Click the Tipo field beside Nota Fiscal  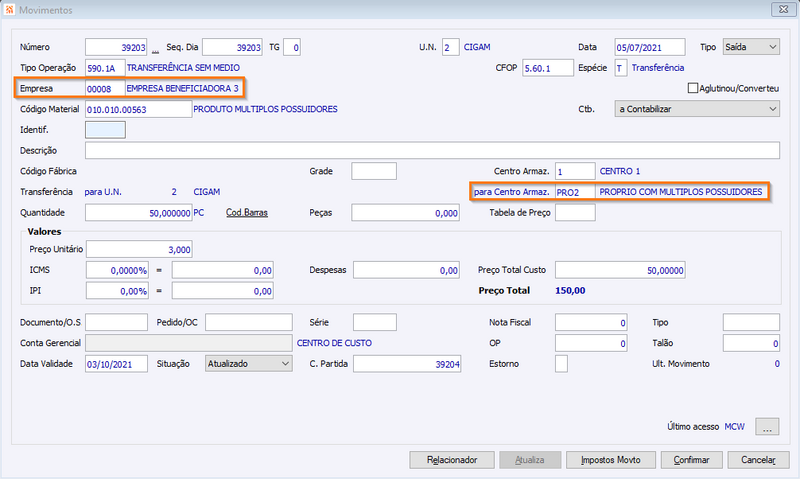(x=751, y=322)
